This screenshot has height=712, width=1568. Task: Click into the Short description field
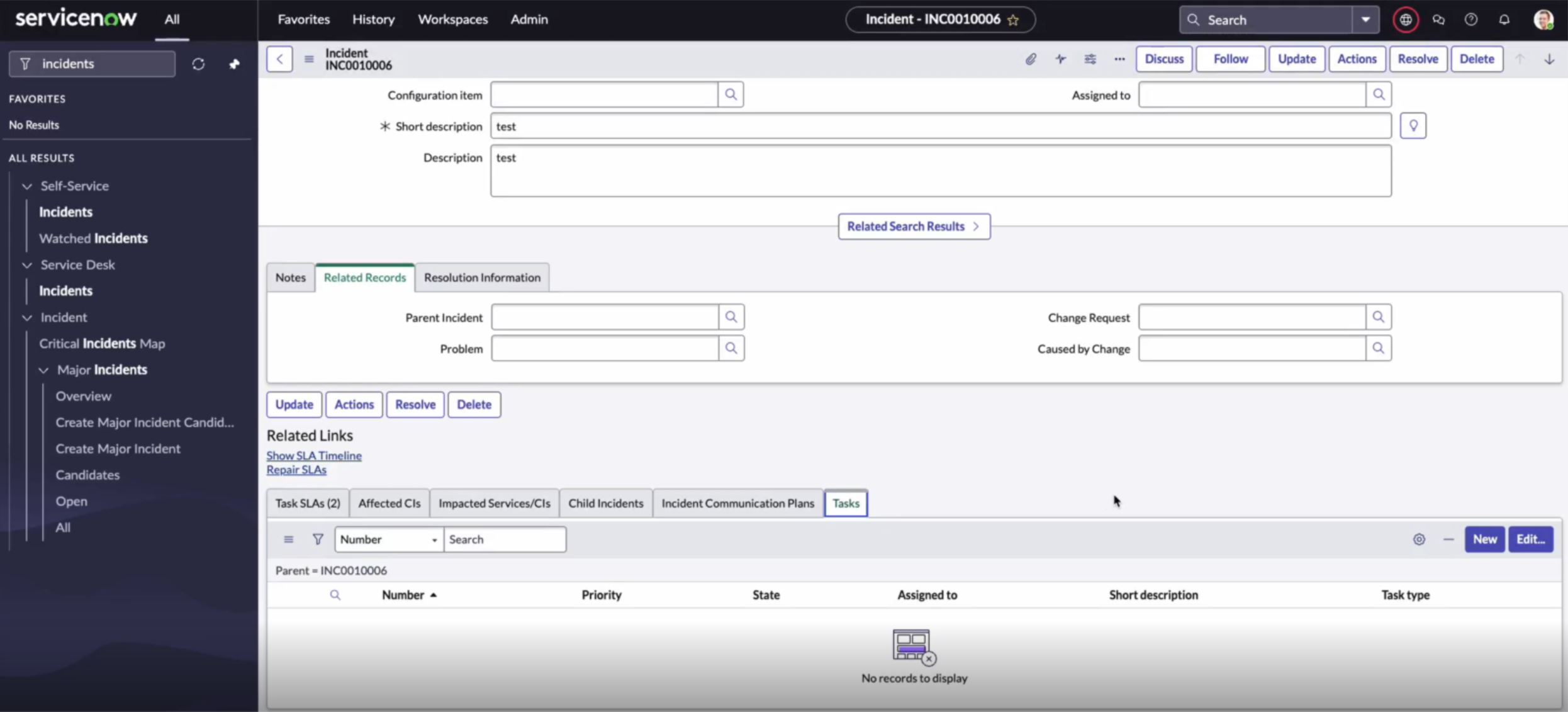click(x=941, y=126)
